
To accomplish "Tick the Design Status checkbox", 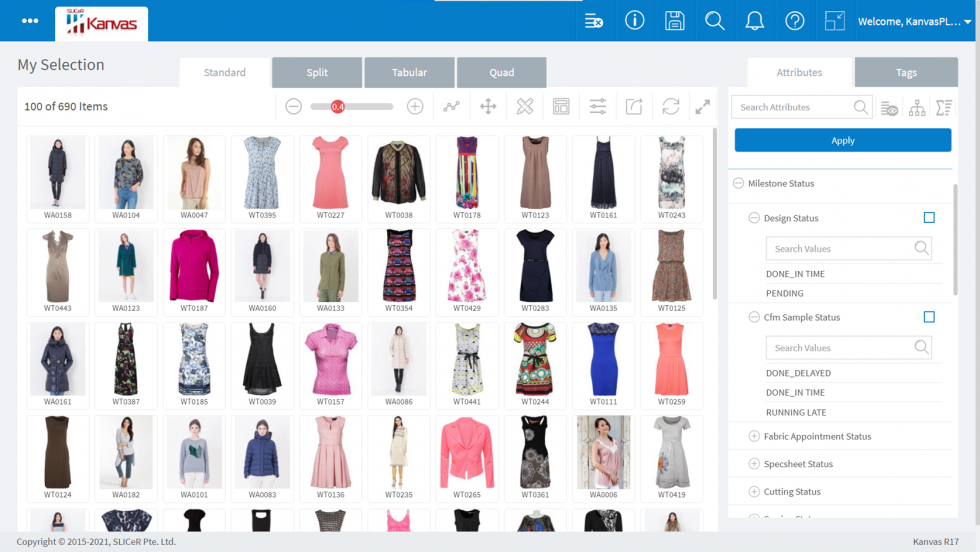I will [x=929, y=218].
